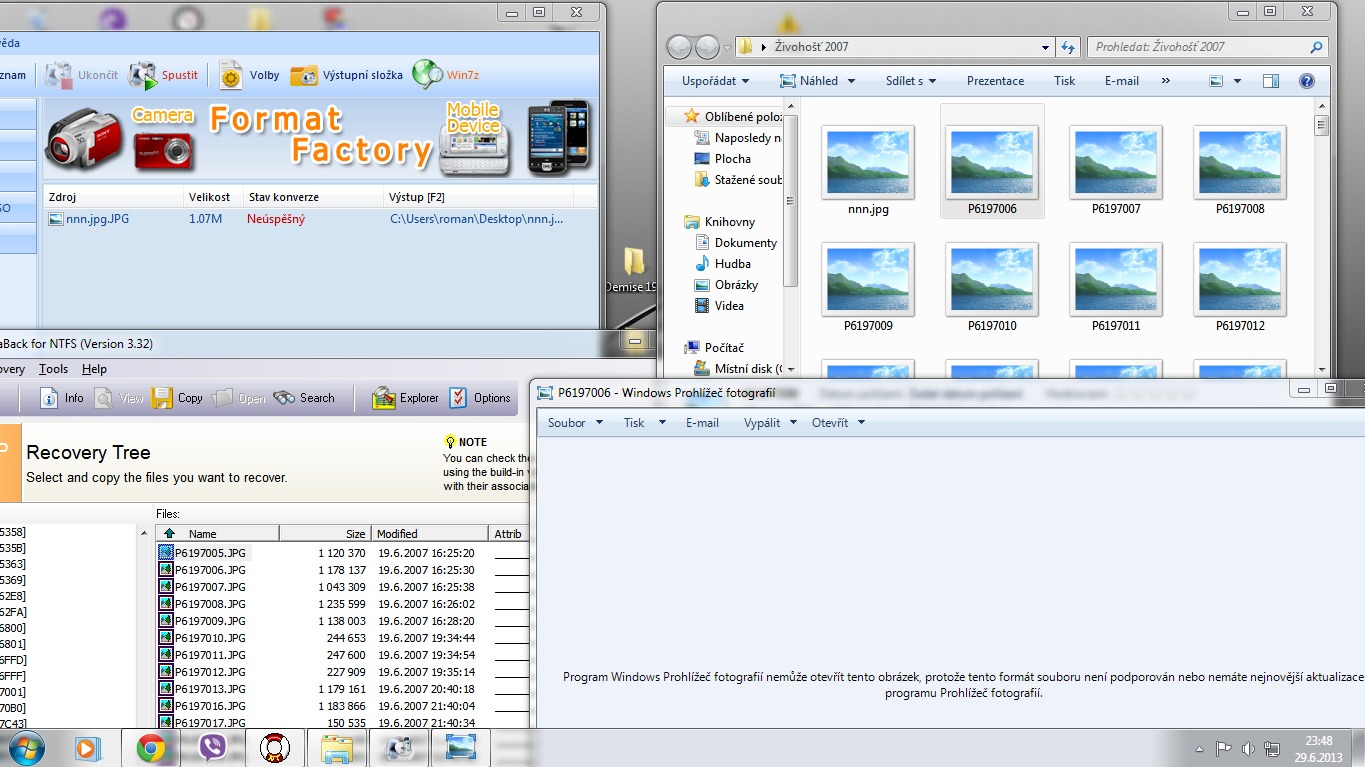Click the Explorer back navigation arrow

pyautogui.click(x=679, y=47)
